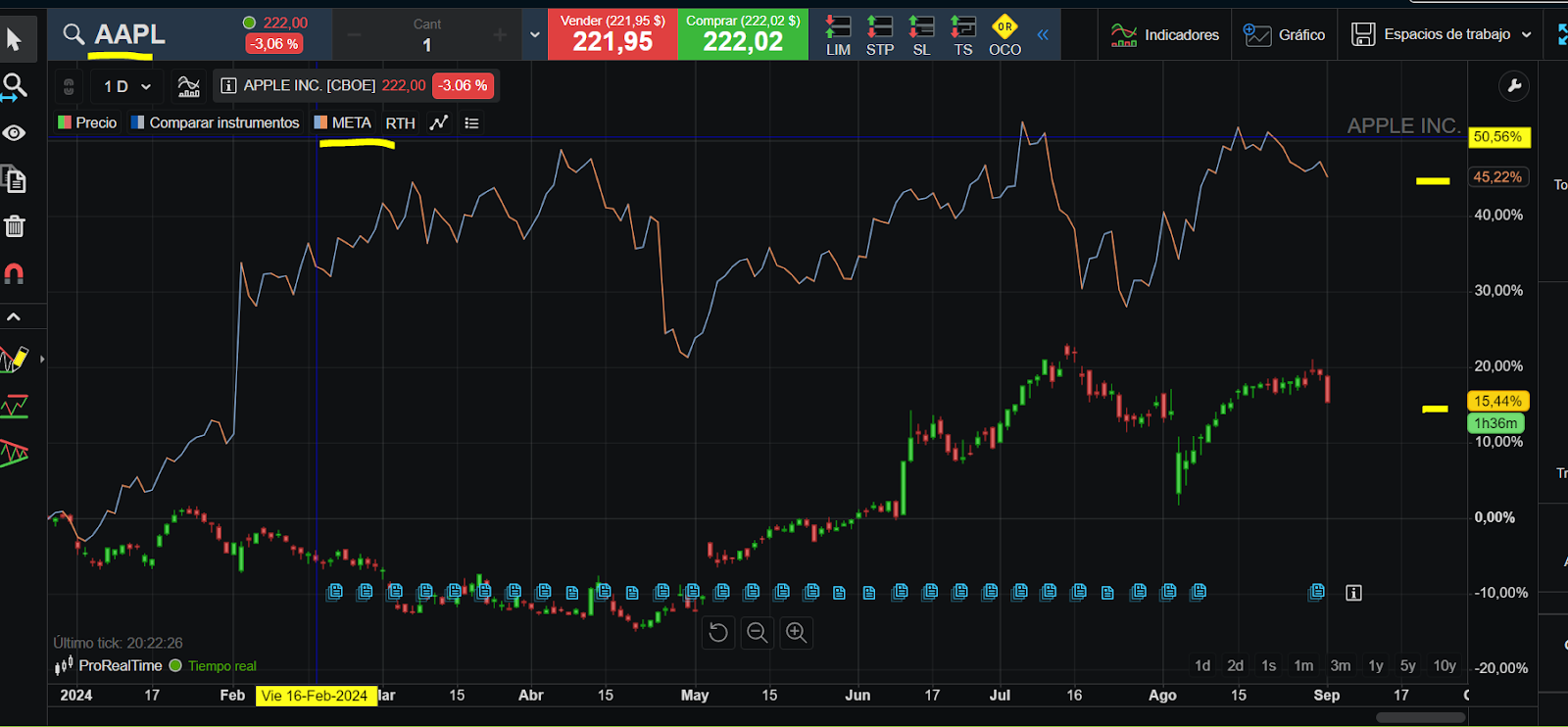The height and width of the screenshot is (727, 1568).
Task: Select the 1s range button
Action: click(1269, 665)
